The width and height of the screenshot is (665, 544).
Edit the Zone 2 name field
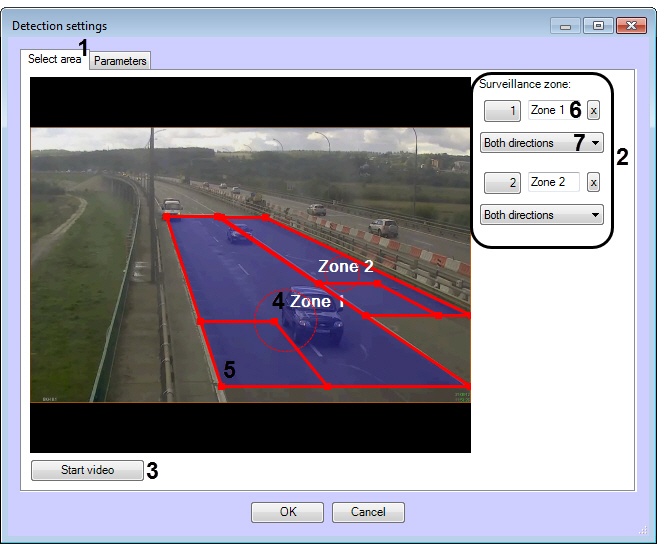[554, 182]
